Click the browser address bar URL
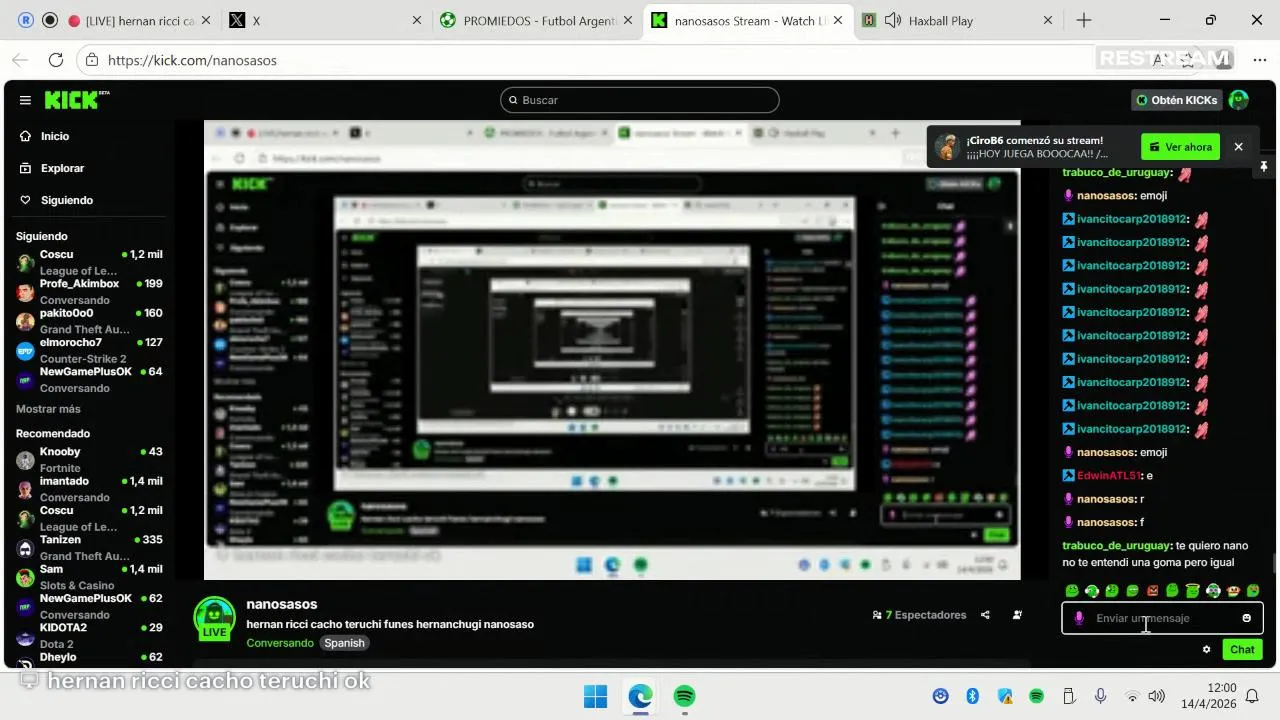Image resolution: width=1280 pixels, height=720 pixels. [x=192, y=60]
